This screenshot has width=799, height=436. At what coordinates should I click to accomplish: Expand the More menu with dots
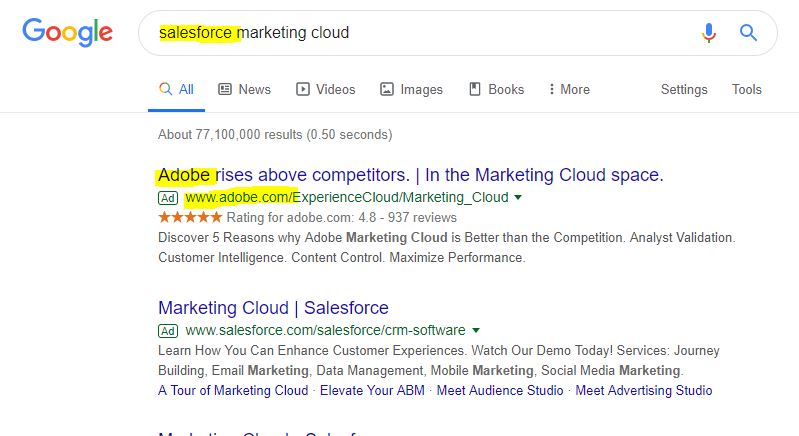569,89
